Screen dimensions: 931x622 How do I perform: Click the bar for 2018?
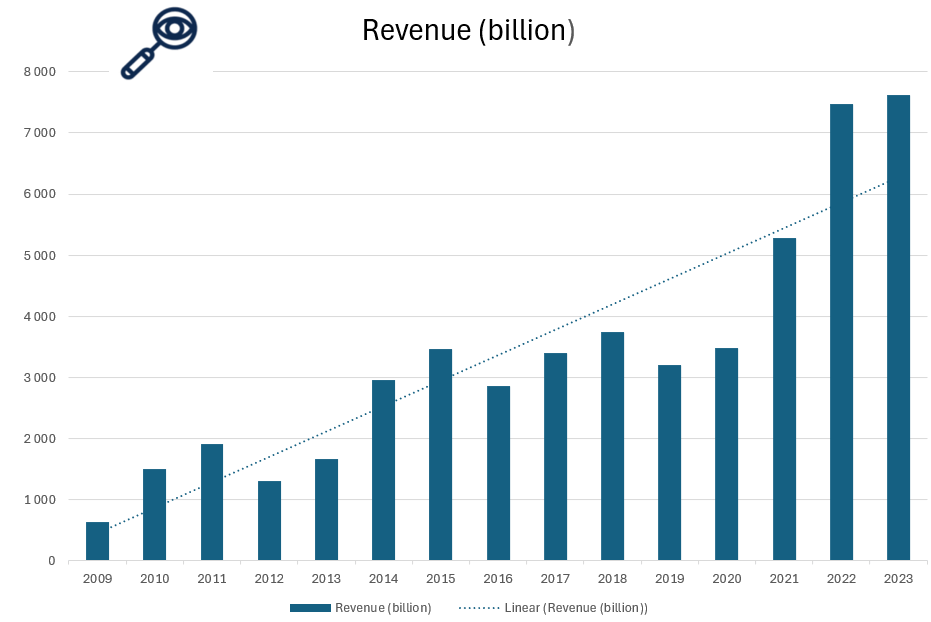click(612, 446)
